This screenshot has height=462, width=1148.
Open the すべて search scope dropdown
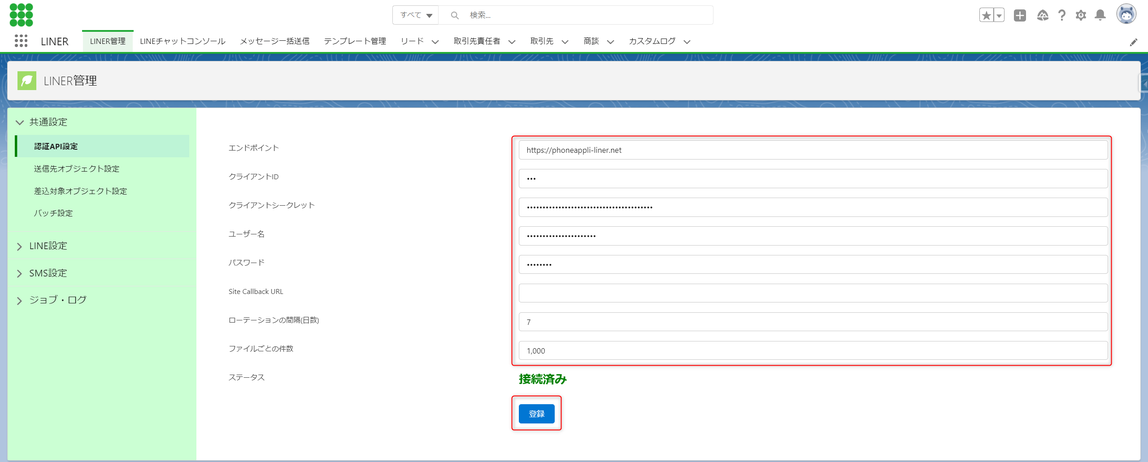point(416,15)
